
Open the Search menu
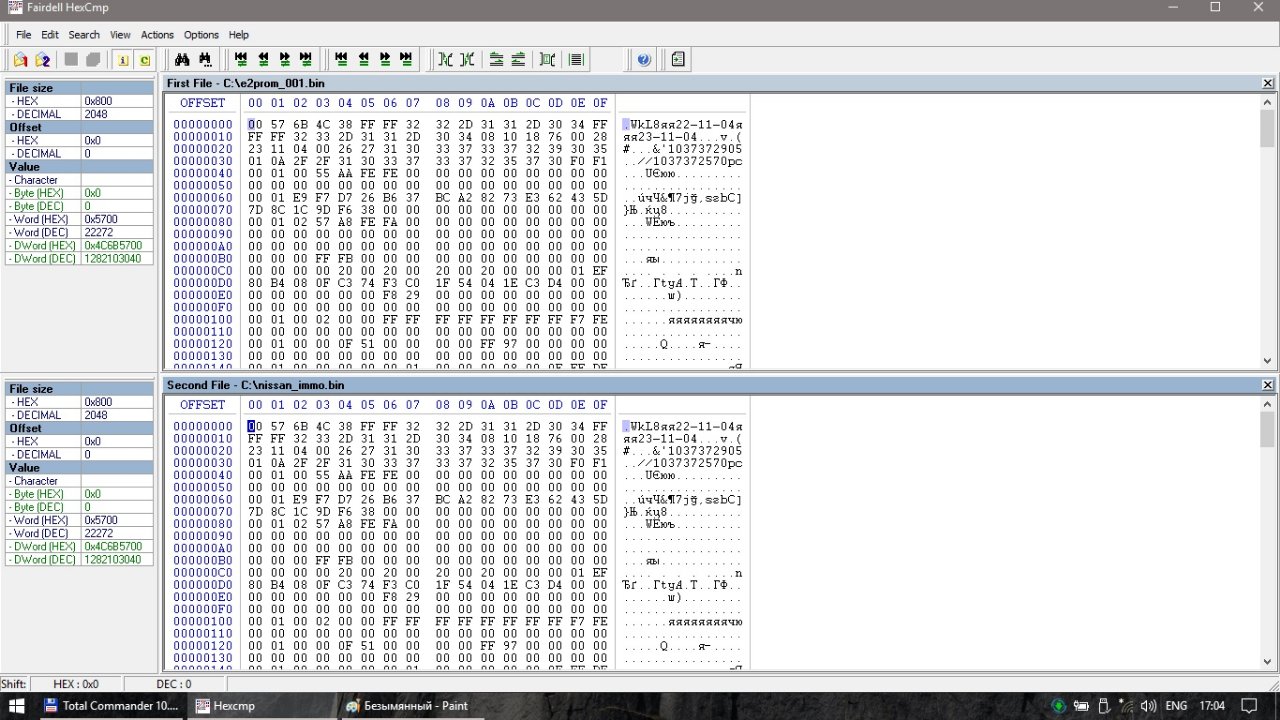(x=84, y=35)
